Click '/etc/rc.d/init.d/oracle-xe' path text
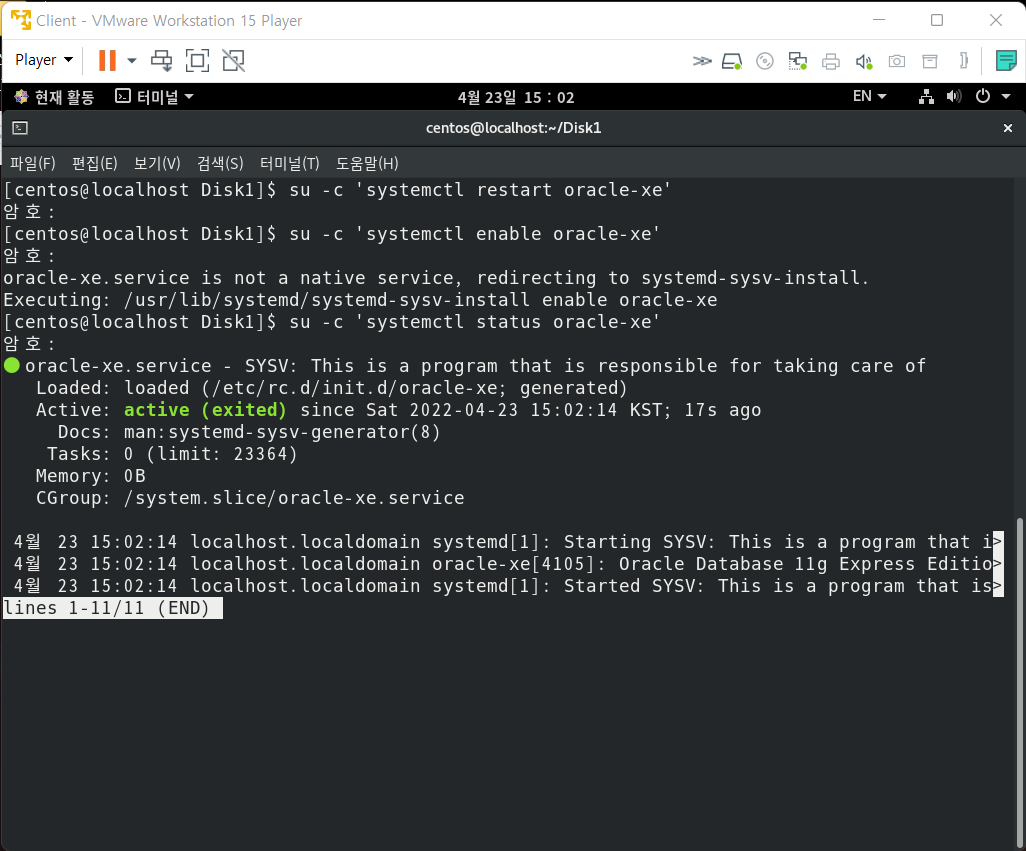1026x851 pixels. click(x=357, y=388)
